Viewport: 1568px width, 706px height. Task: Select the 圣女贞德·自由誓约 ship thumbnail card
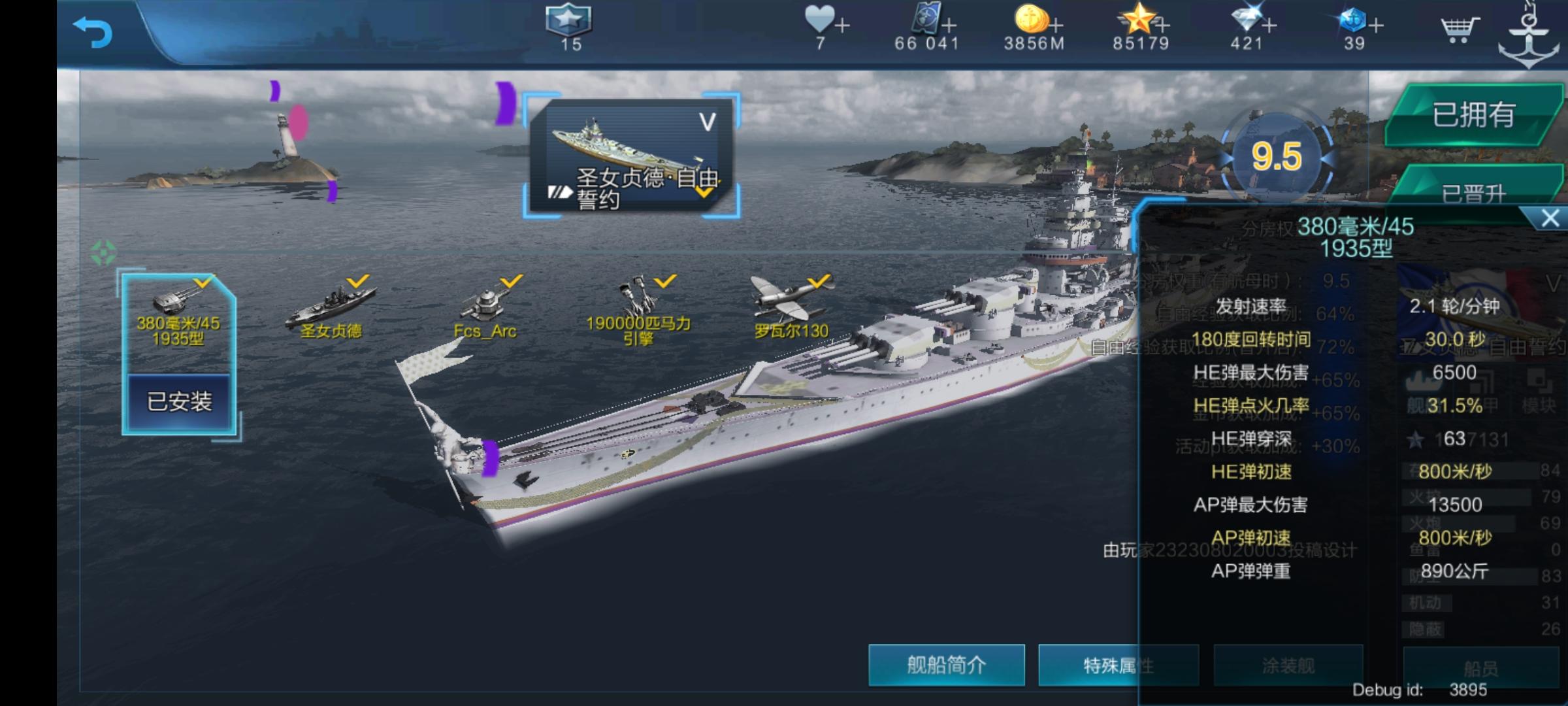point(631,156)
